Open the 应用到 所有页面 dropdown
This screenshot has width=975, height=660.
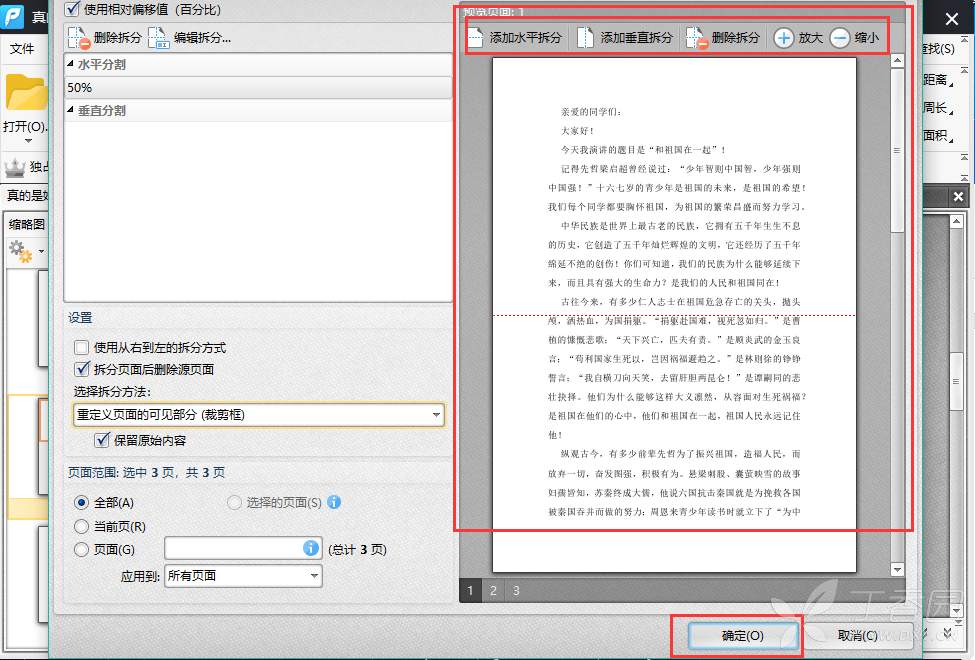243,575
